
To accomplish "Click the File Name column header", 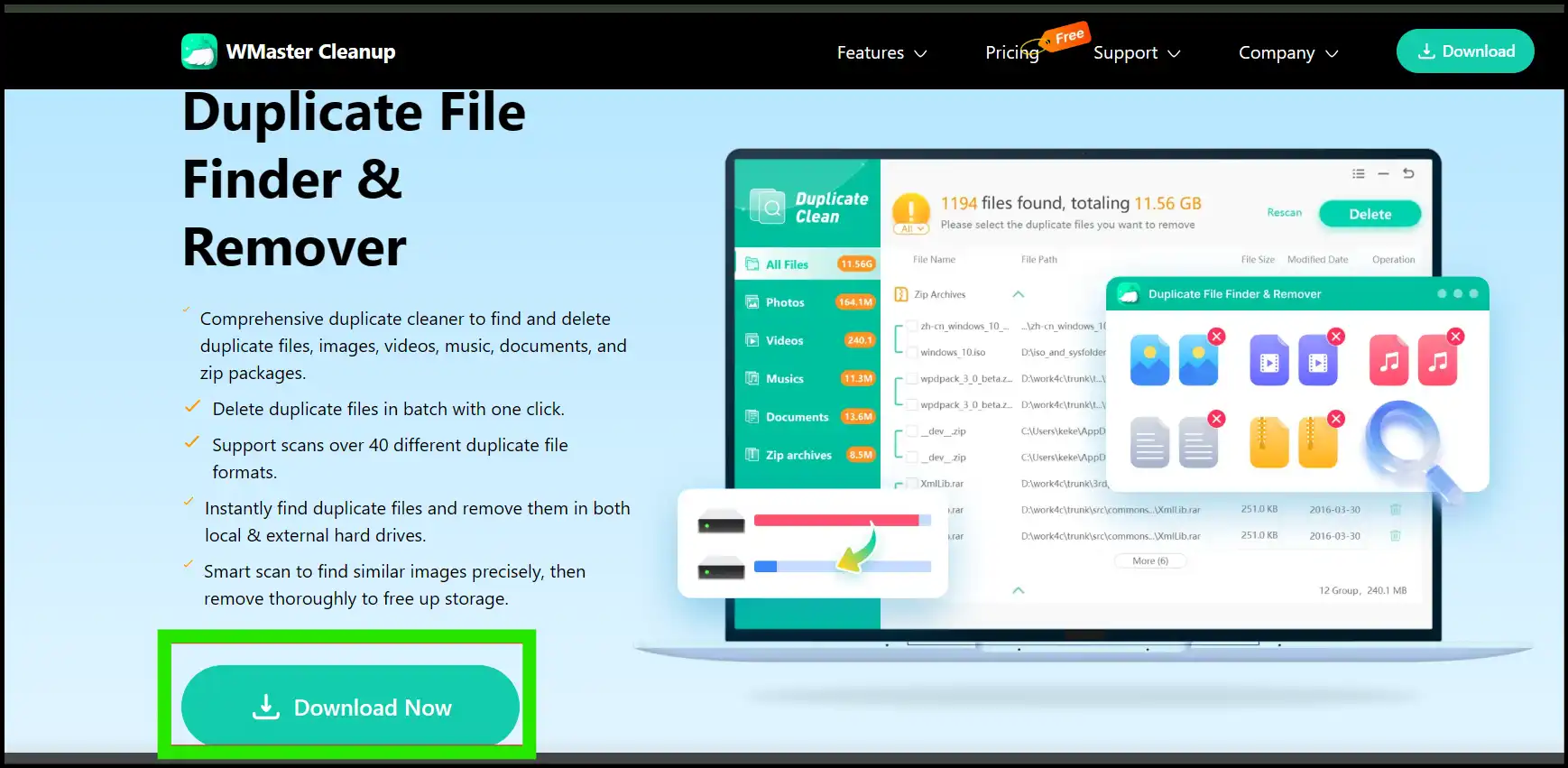I will (934, 260).
